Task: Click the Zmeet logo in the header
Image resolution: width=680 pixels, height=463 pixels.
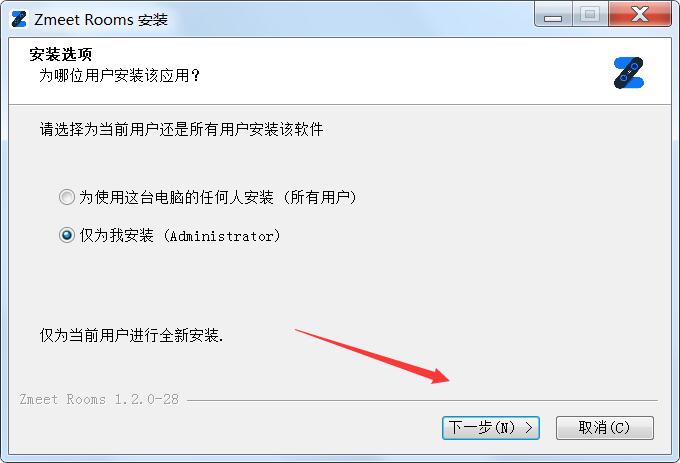Action: pos(628,73)
